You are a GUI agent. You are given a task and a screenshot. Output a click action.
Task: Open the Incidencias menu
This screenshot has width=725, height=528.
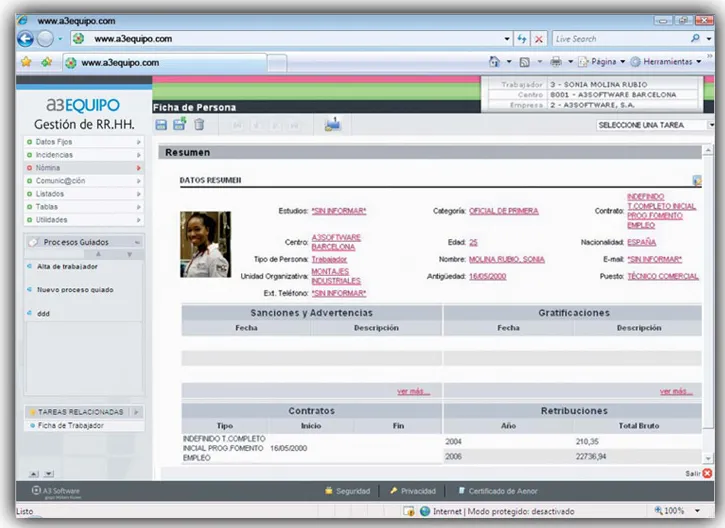coord(84,155)
